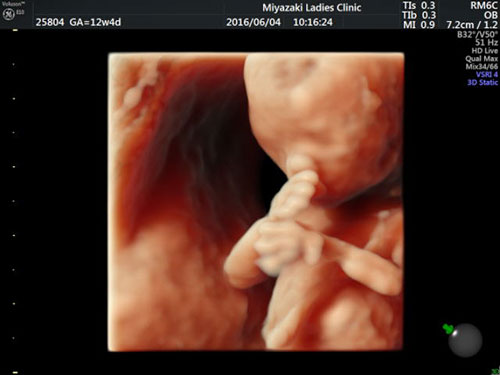Click the OB preset label
The width and height of the screenshot is (500, 375).
pos(491,15)
